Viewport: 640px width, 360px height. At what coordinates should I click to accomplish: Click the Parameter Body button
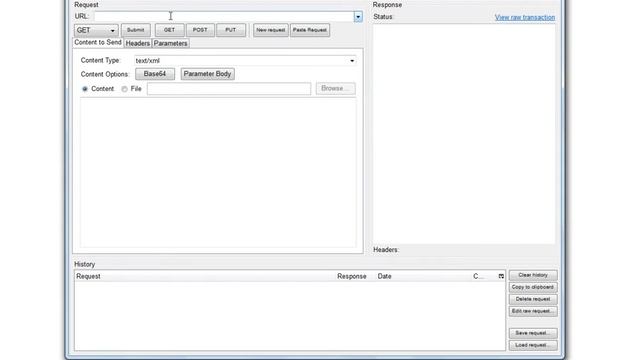[x=207, y=74]
